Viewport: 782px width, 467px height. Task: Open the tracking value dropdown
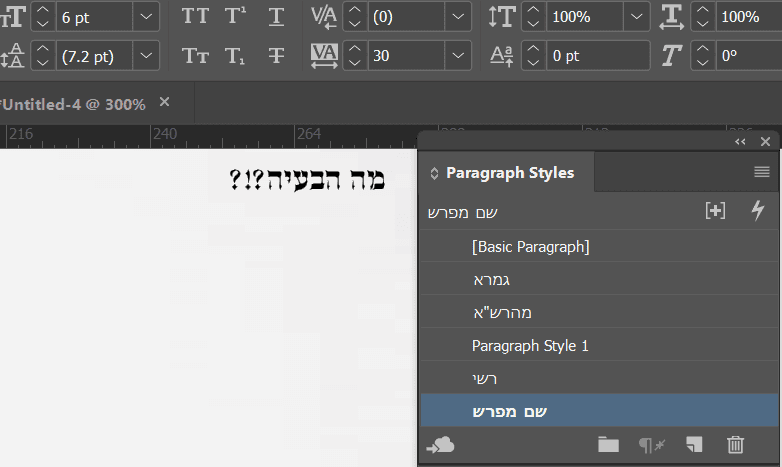point(457,56)
